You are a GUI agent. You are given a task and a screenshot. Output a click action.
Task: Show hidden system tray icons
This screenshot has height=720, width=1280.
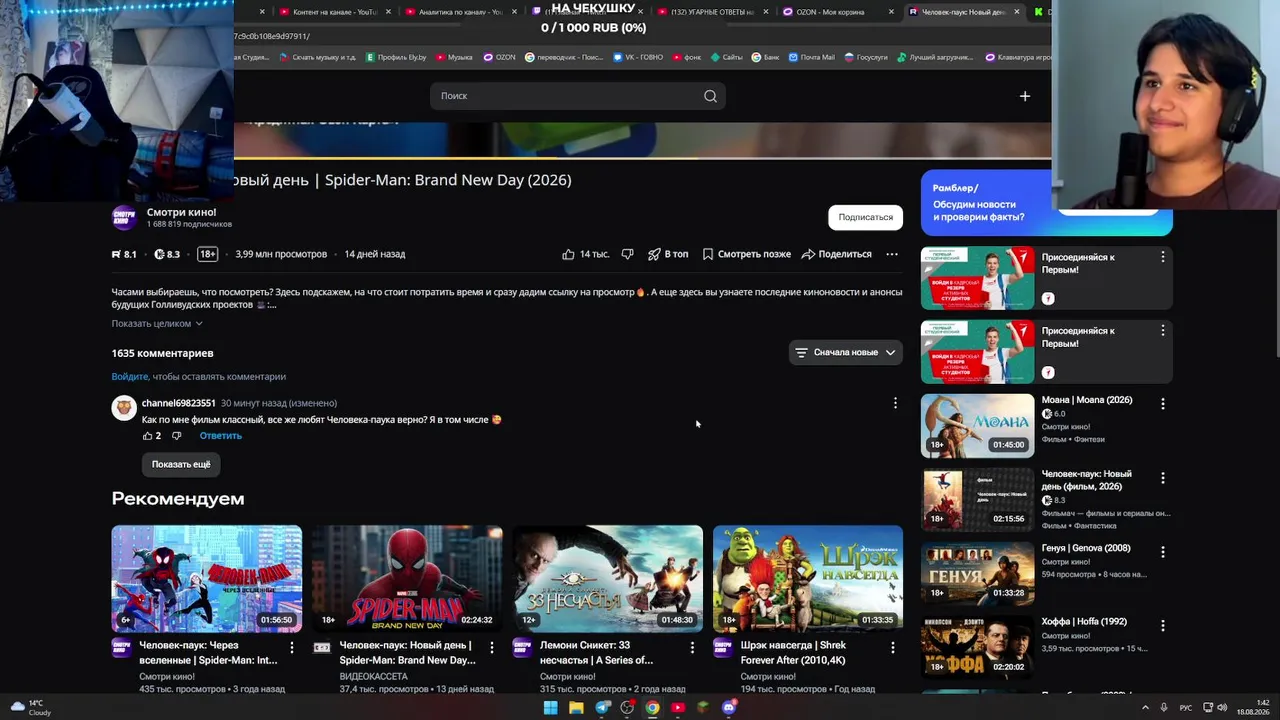point(1145,708)
